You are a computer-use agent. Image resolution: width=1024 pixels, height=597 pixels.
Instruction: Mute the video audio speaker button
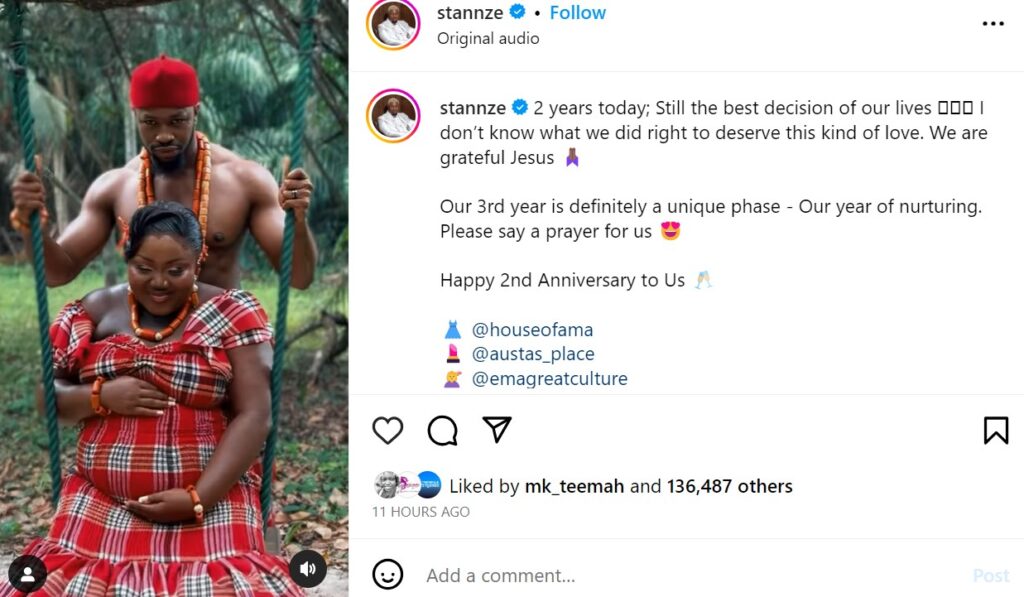(x=308, y=569)
